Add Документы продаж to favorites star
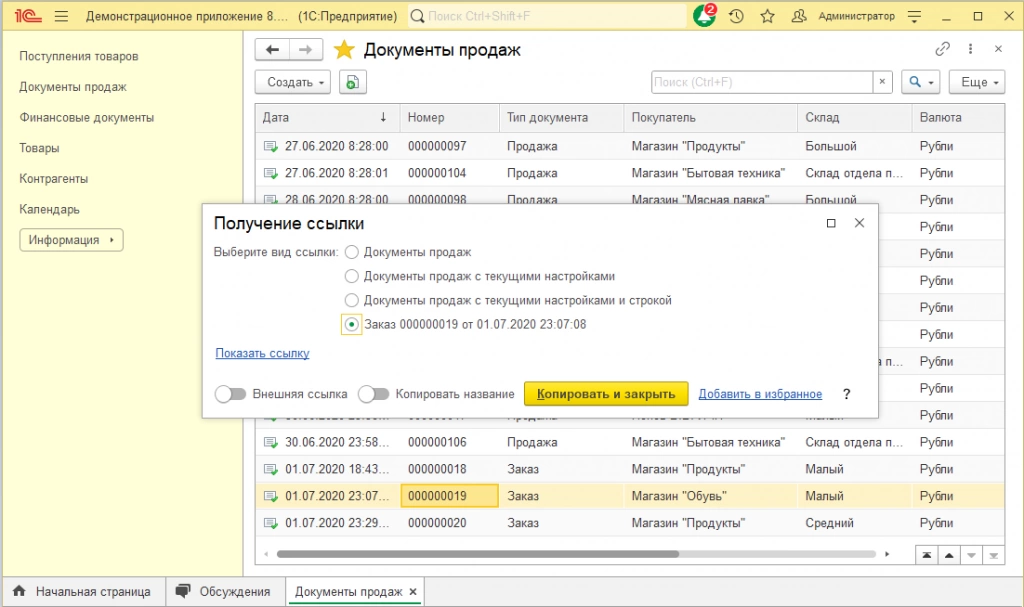The width and height of the screenshot is (1024, 607). point(344,50)
